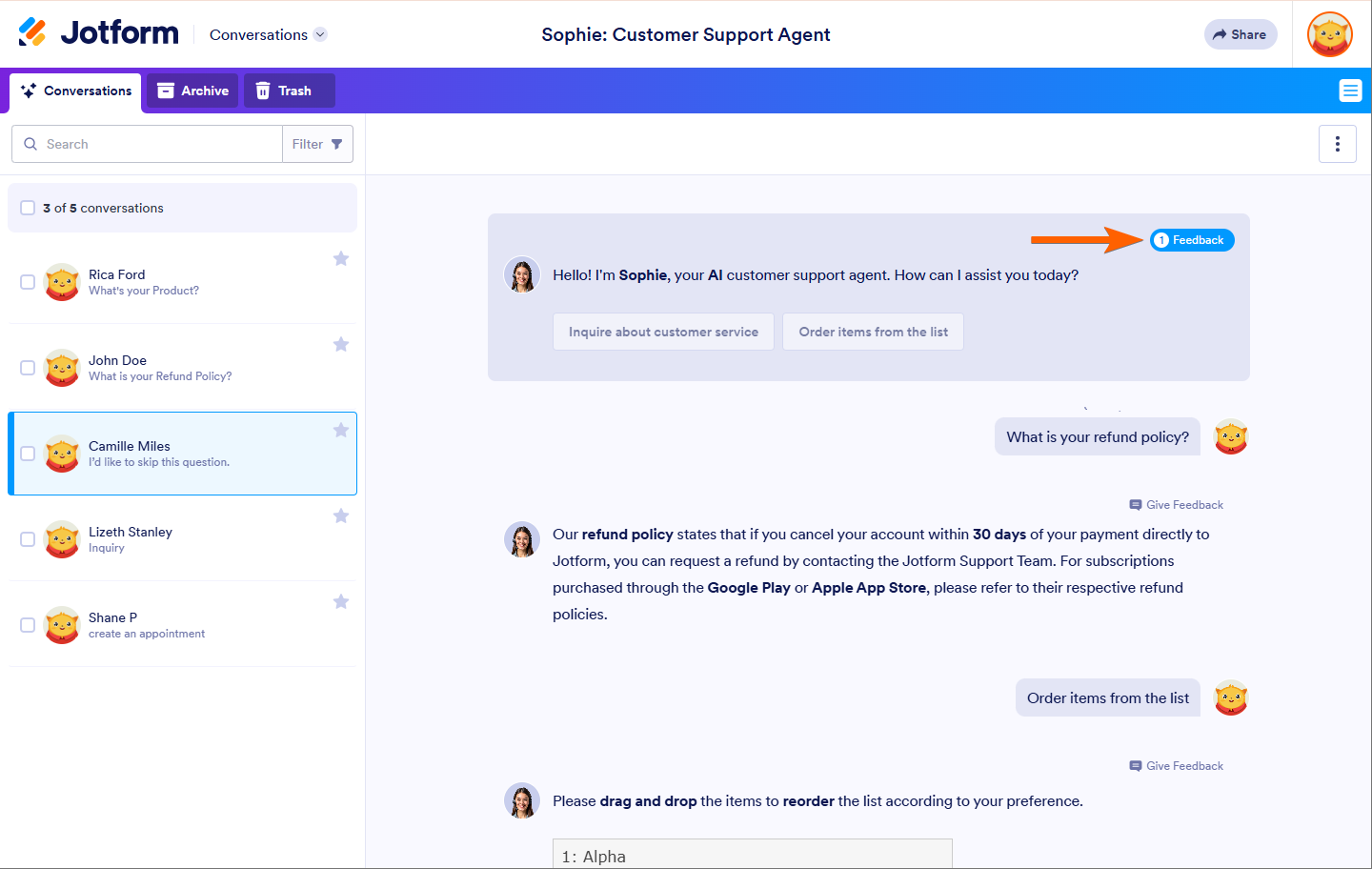
Task: Expand the Conversations dropdown in the header
Action: [x=268, y=34]
